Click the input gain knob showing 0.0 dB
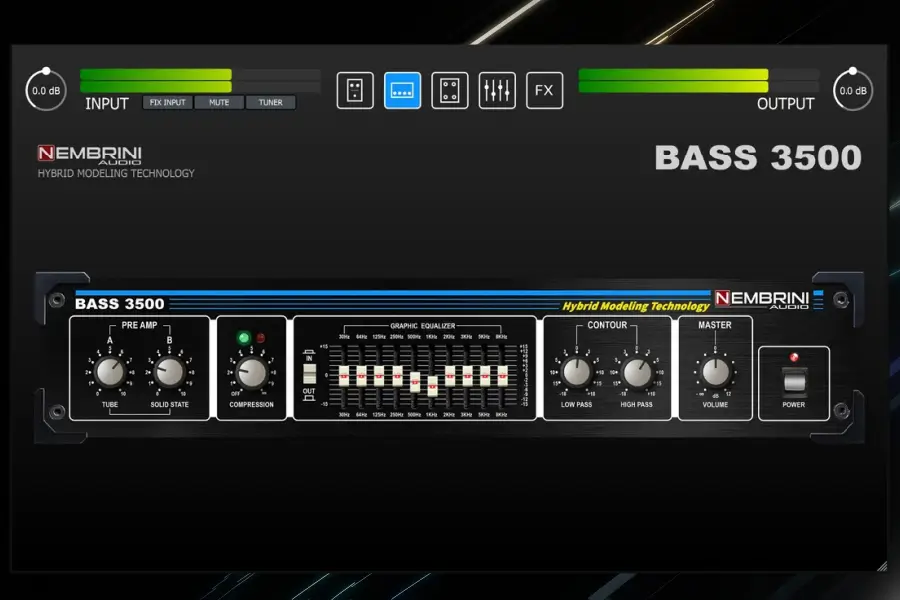This screenshot has width=900, height=600. (x=46, y=90)
